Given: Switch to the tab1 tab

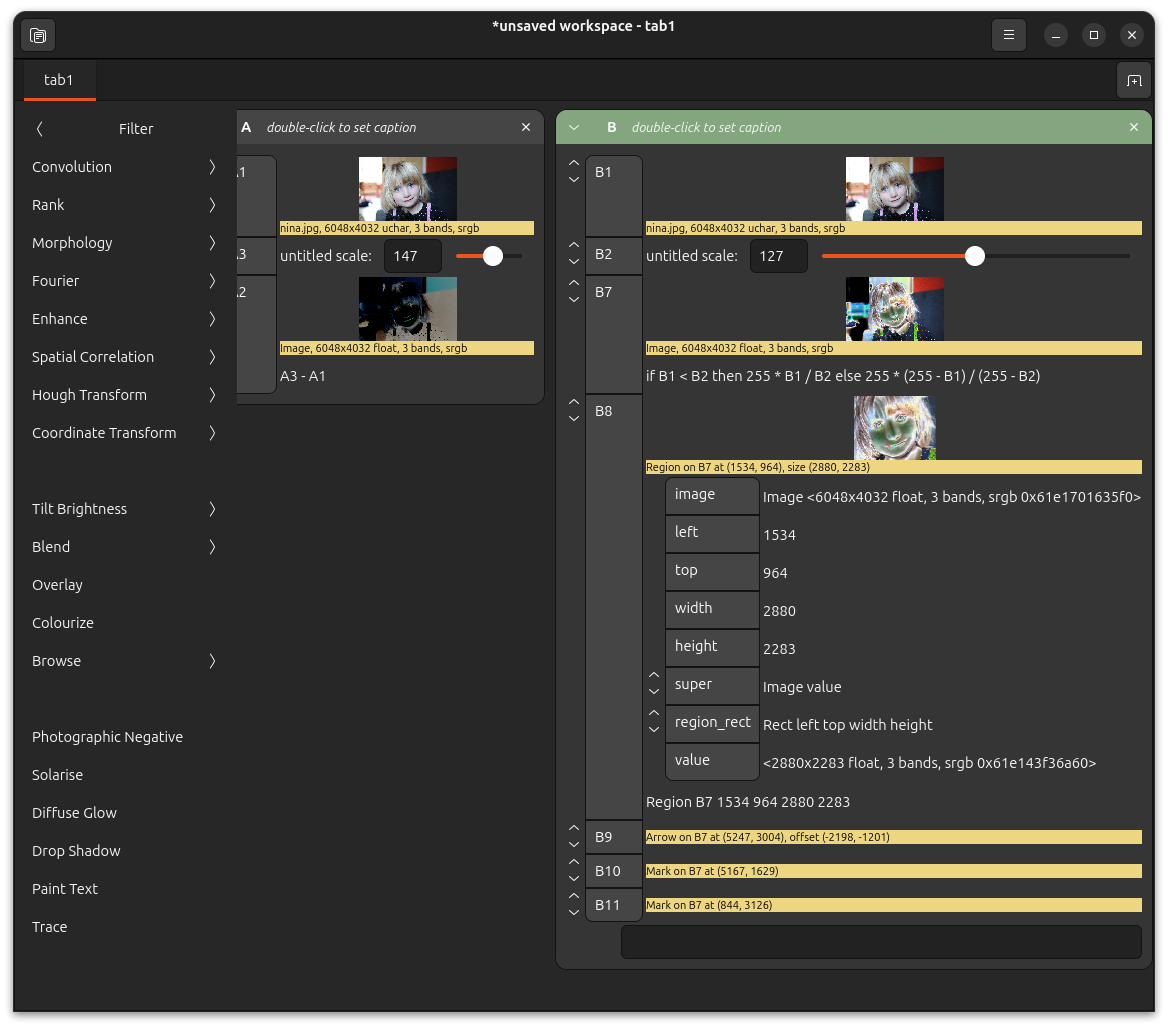Looking at the screenshot, I should coord(59,80).
